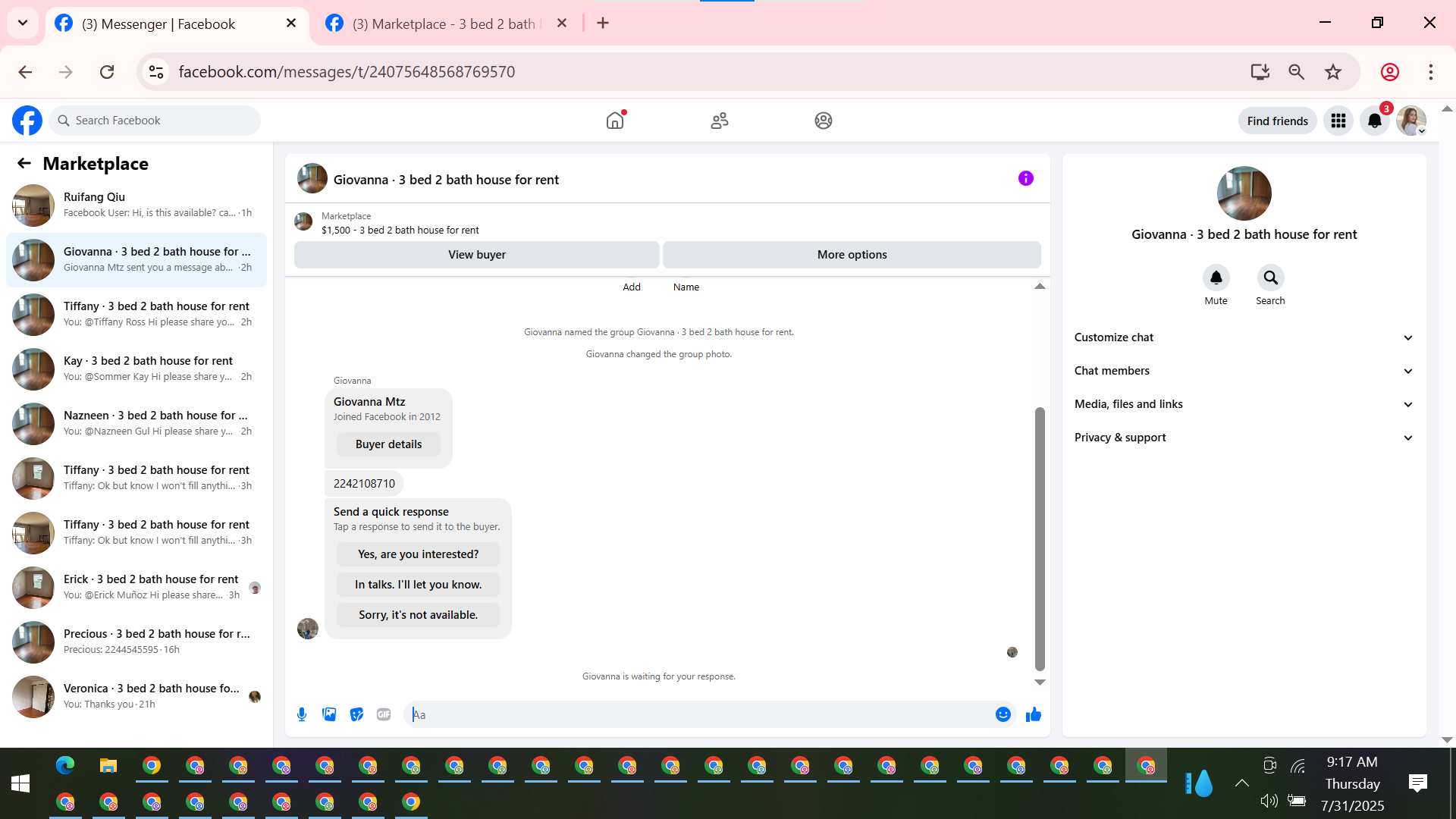Expand Privacy & support section
1456x819 pixels.
tap(1244, 438)
